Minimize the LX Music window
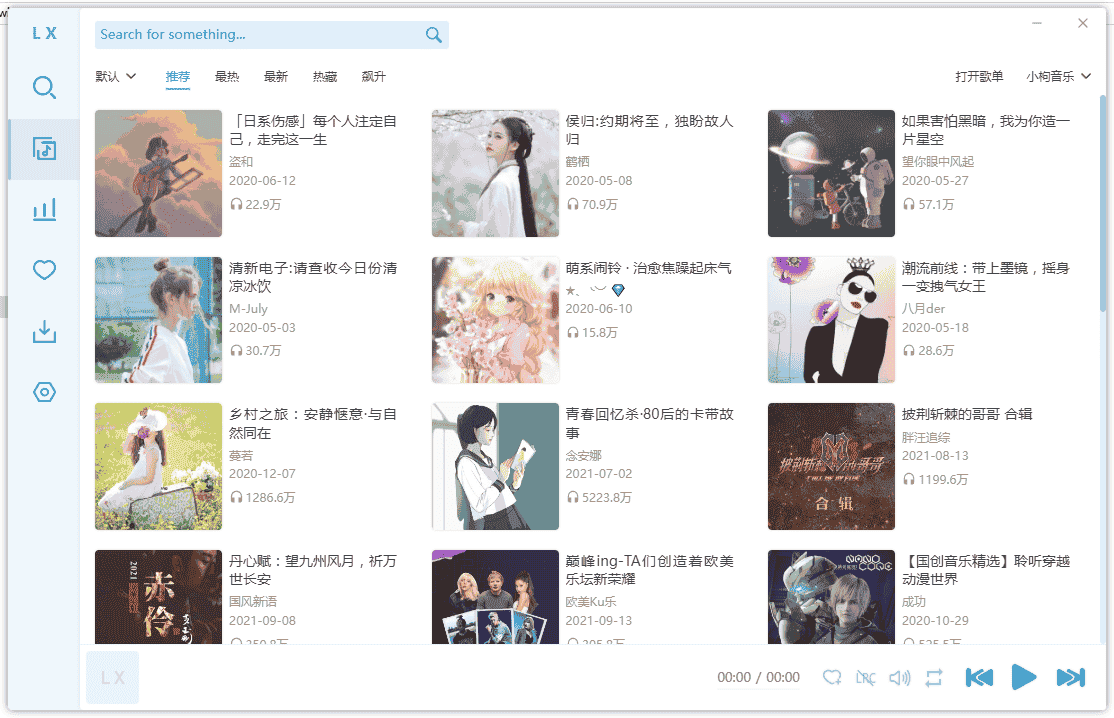Image resolution: width=1114 pixels, height=718 pixels. (1037, 23)
